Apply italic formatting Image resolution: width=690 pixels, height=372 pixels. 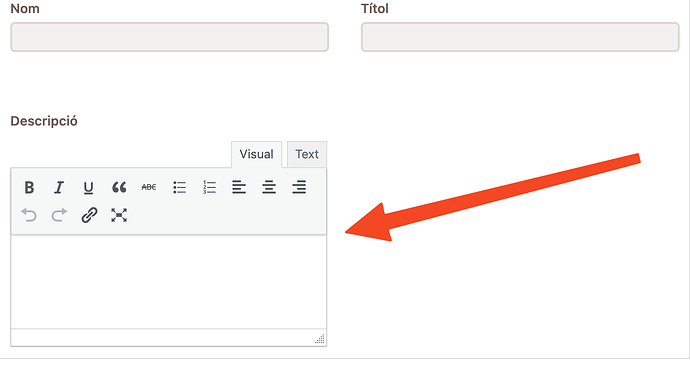(x=59, y=188)
